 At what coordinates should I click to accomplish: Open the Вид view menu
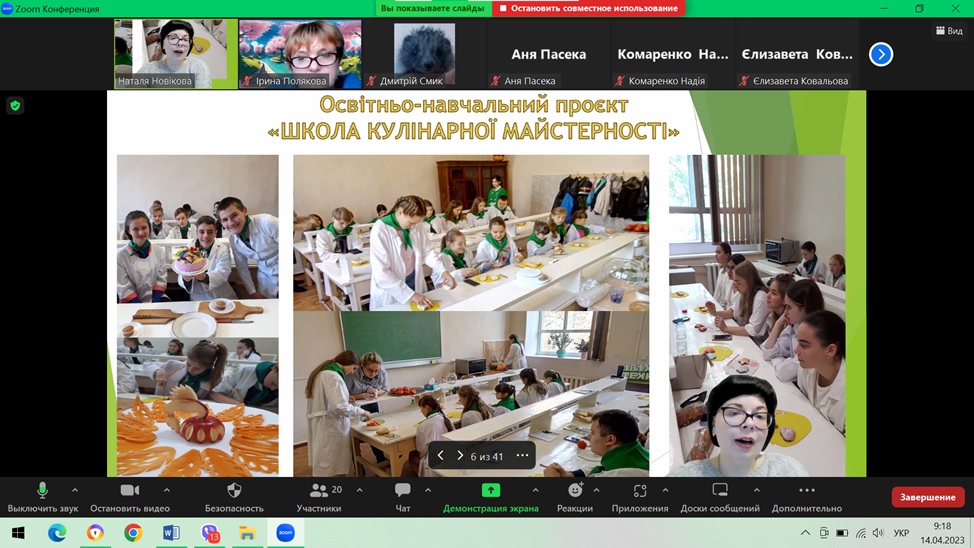[x=949, y=31]
